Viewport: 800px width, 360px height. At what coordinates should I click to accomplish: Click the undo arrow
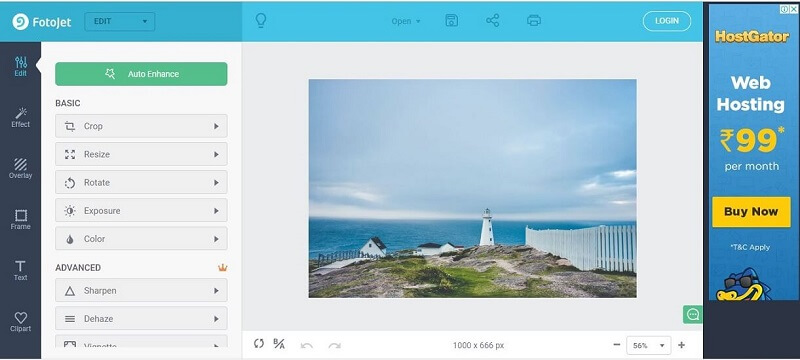coord(307,346)
